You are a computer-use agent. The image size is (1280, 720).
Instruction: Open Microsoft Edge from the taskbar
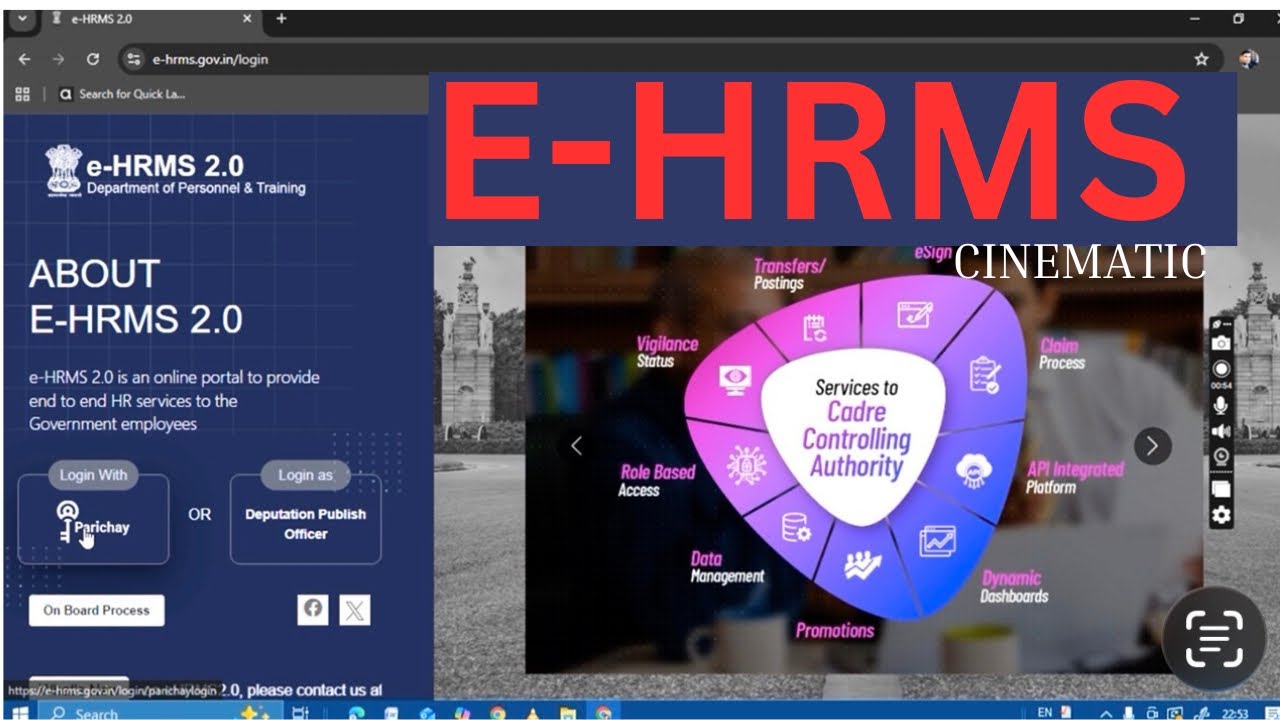click(356, 713)
